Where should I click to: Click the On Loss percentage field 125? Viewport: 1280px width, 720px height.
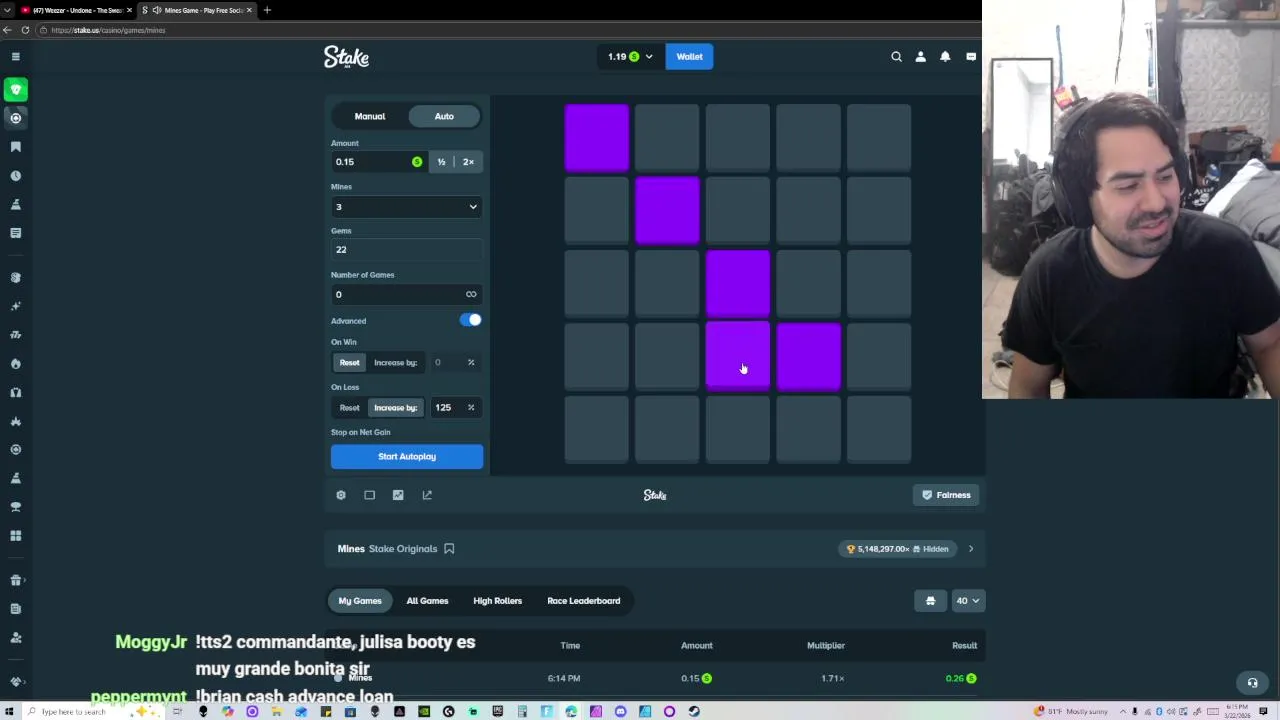[x=456, y=407]
